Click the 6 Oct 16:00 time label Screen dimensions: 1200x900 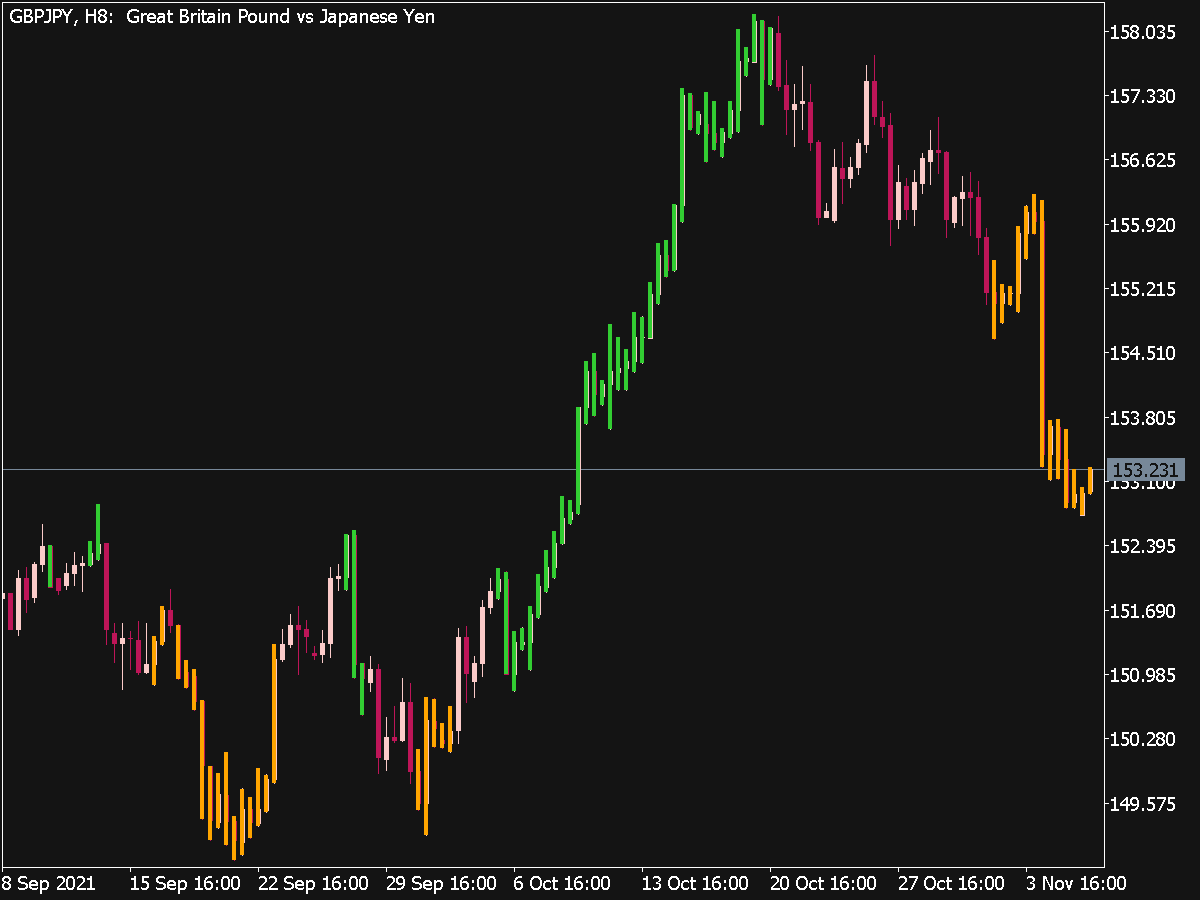(561, 883)
